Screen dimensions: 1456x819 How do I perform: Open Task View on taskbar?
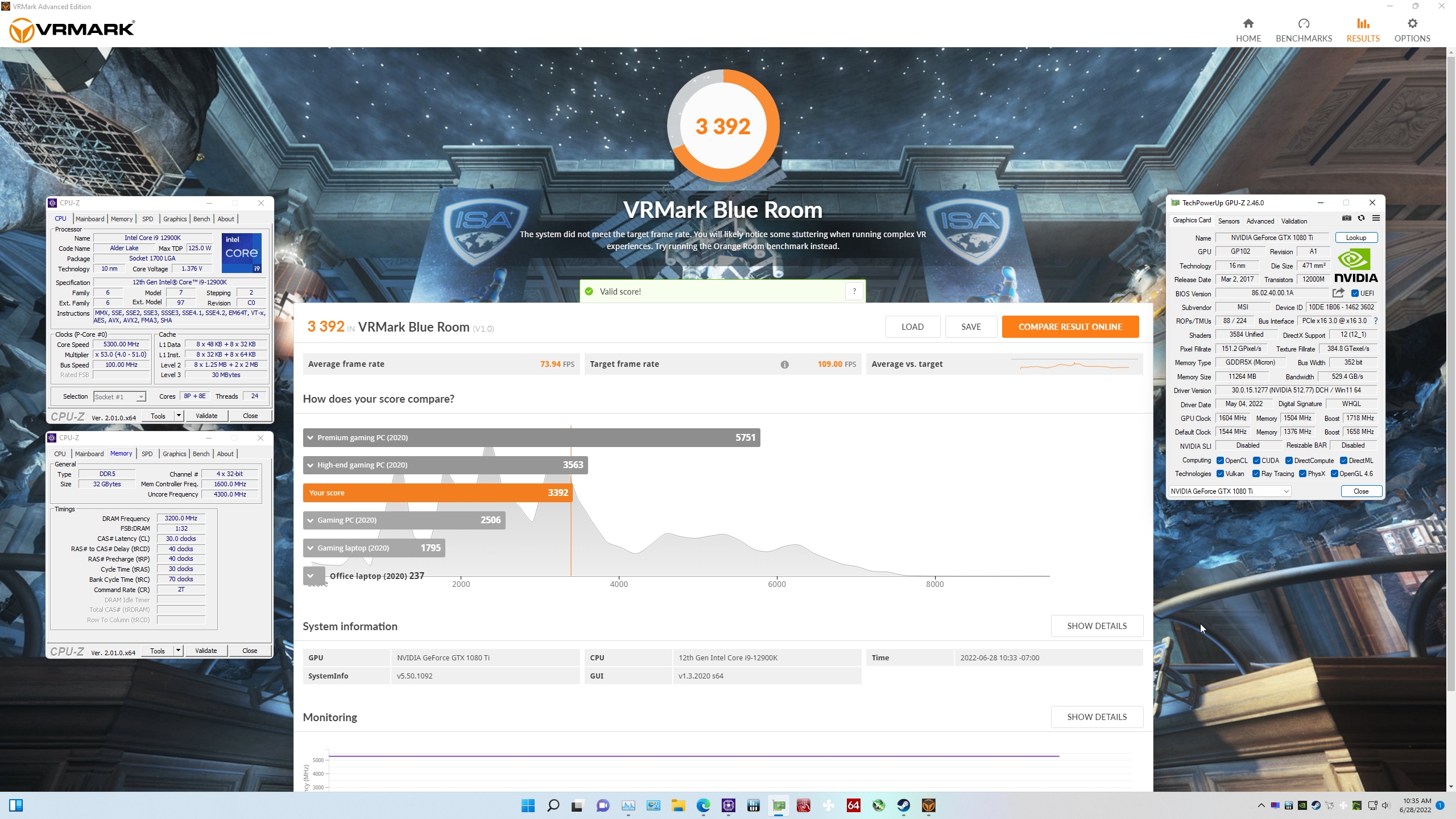pos(577,805)
